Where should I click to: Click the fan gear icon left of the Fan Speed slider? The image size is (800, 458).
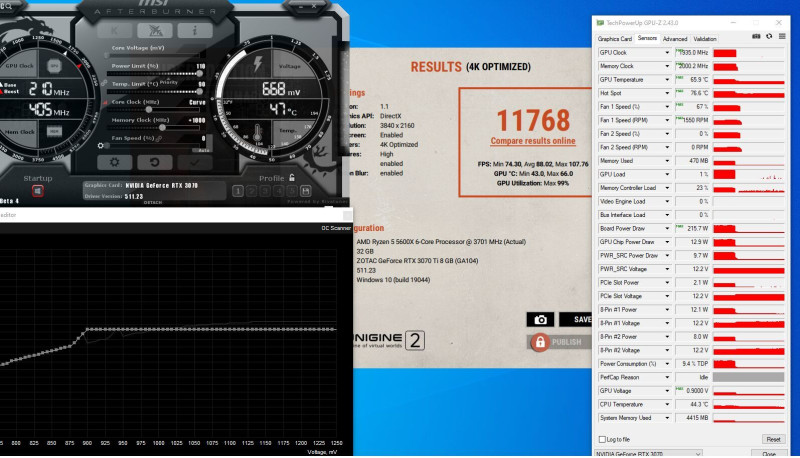(x=101, y=146)
